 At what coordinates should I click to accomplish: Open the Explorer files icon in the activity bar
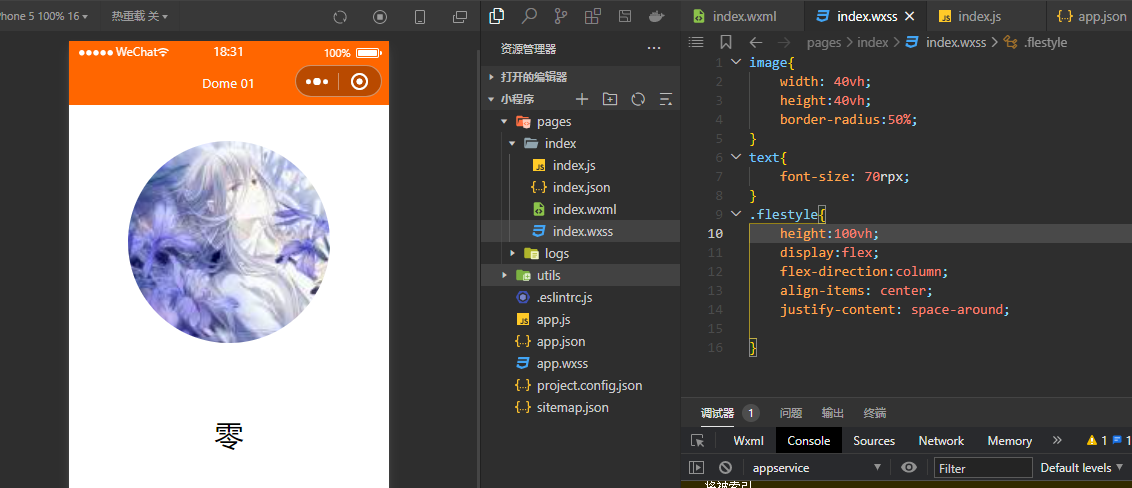[497, 16]
